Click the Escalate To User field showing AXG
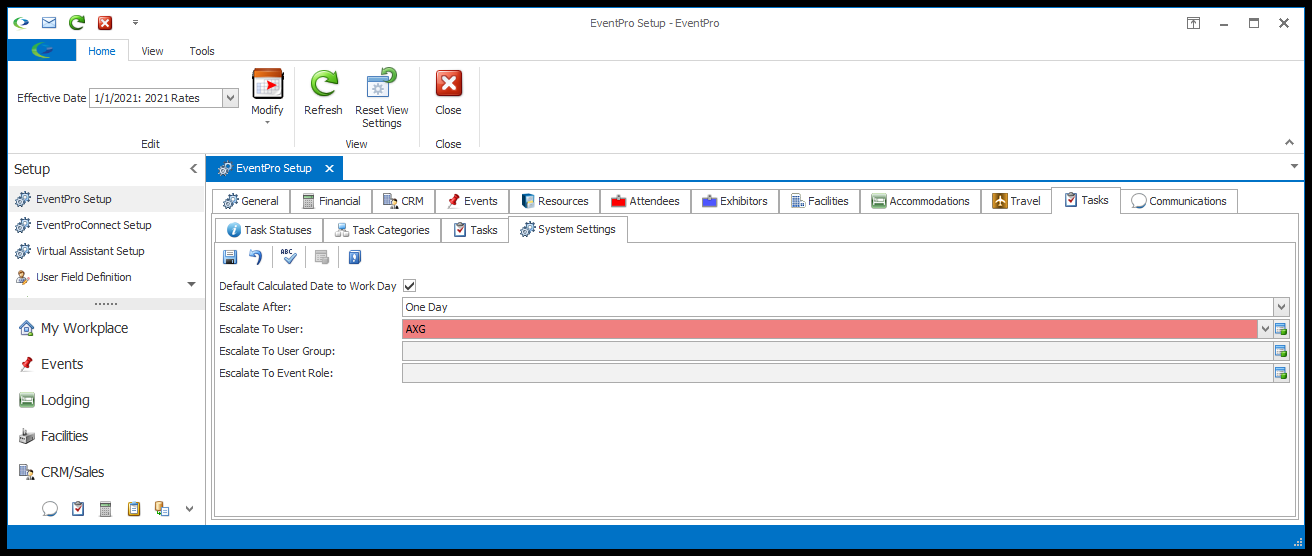The image size is (1312, 556). coord(829,329)
